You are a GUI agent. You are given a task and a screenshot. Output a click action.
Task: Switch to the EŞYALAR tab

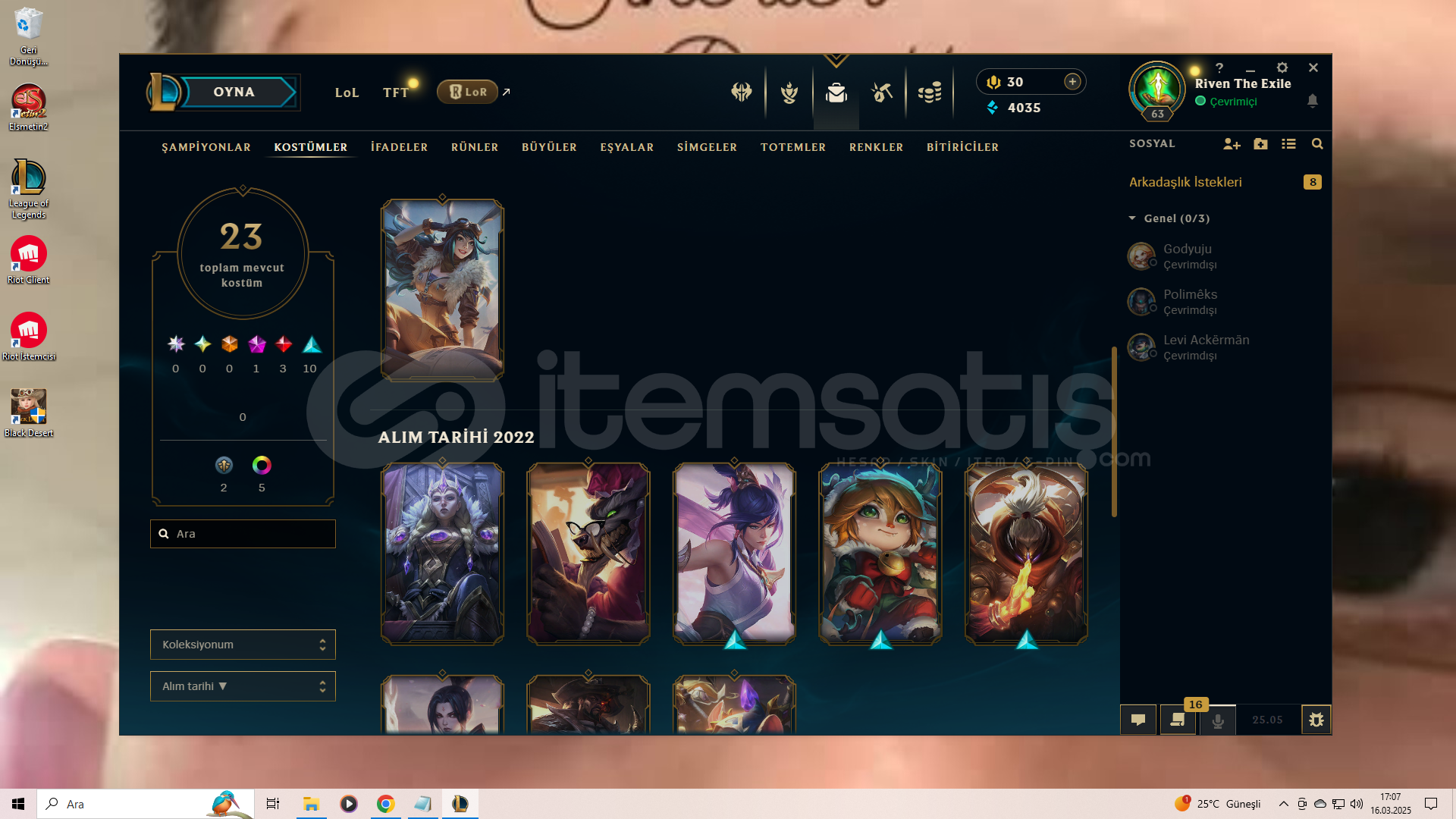pyautogui.click(x=627, y=147)
